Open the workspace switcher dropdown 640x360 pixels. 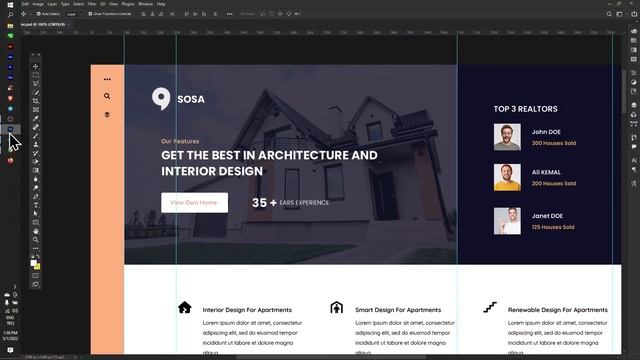621,14
